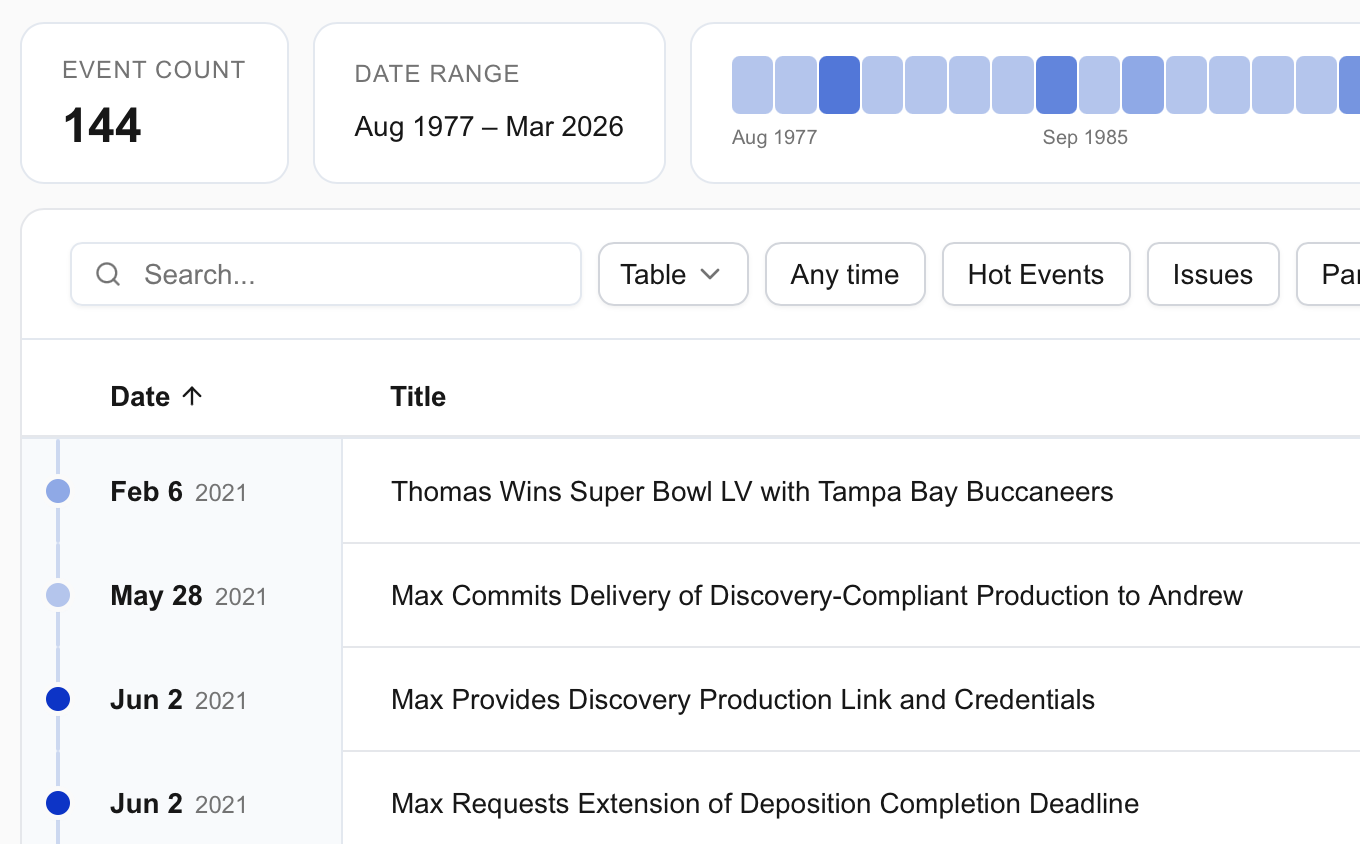Screen dimensions: 1360x844
Task: Click the search magnifier icon
Action: [x=108, y=274]
